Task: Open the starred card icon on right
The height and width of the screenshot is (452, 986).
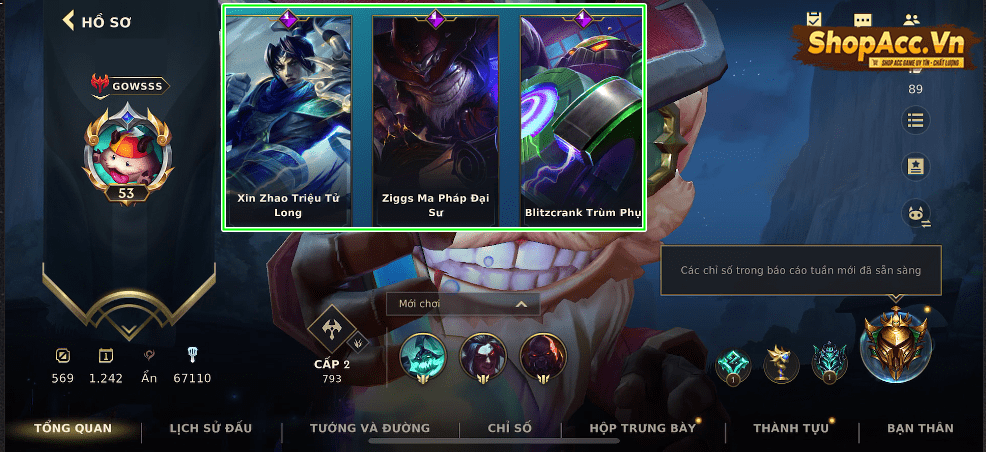Action: click(x=916, y=167)
